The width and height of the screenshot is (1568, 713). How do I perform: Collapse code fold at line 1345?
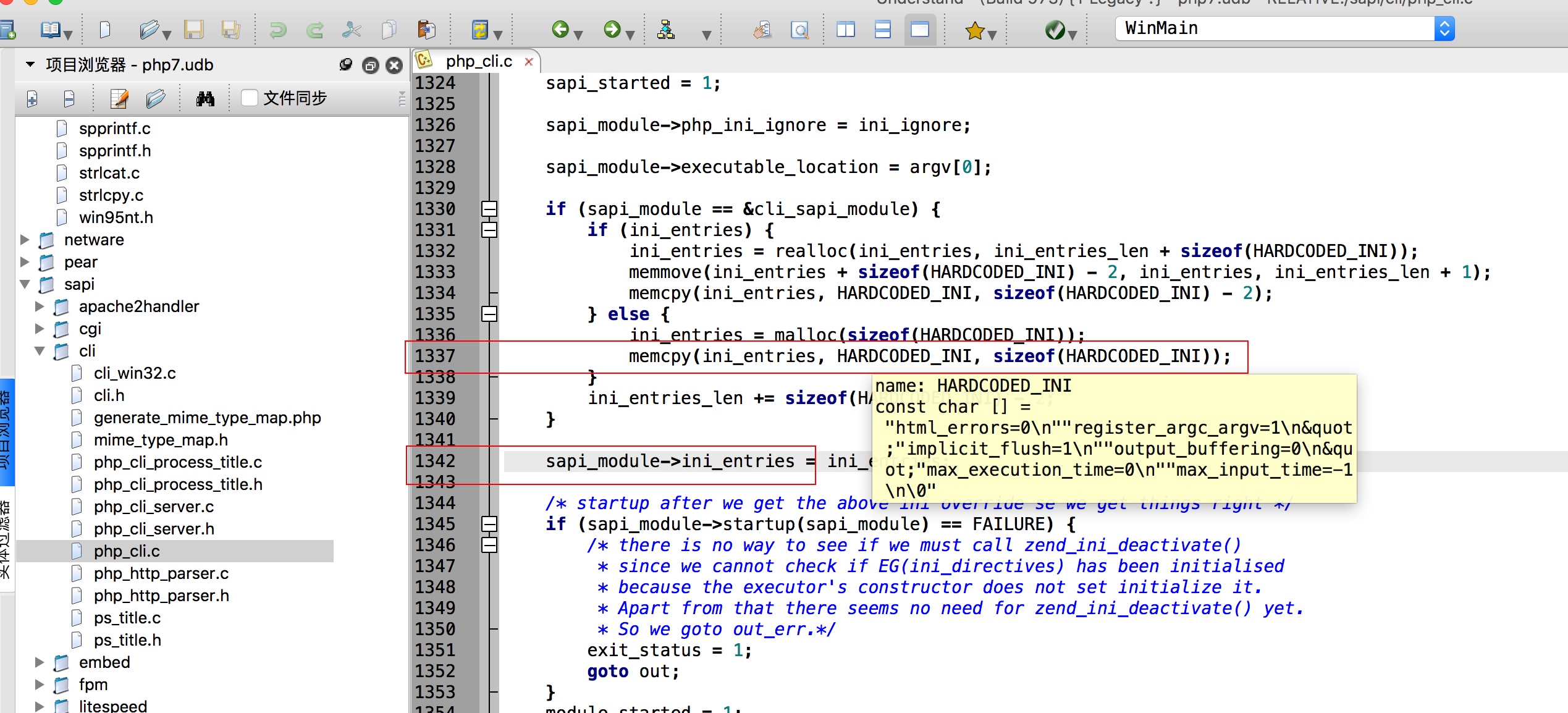(x=489, y=524)
